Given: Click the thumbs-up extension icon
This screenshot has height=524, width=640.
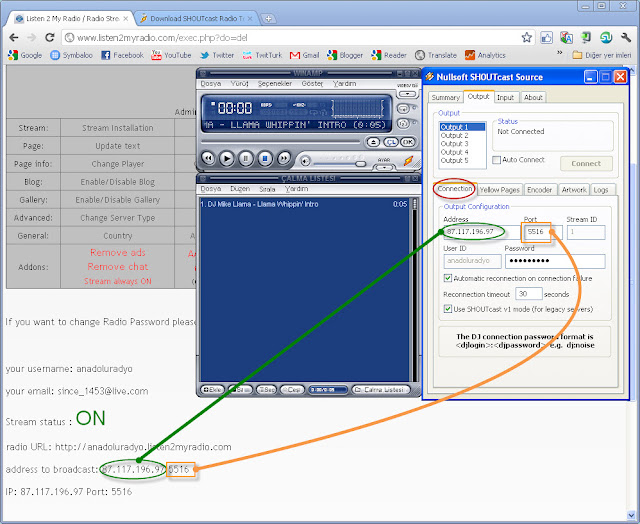Looking at the screenshot, I should (x=546, y=38).
